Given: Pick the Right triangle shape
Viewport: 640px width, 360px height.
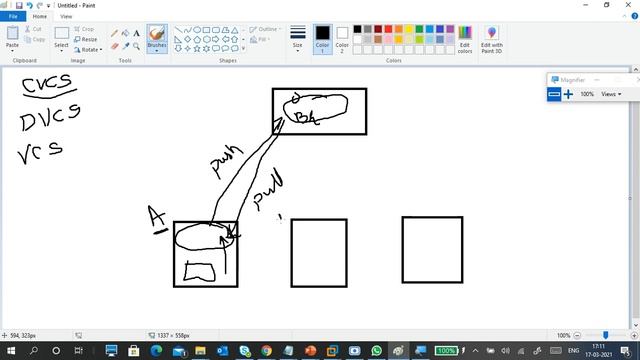Looking at the screenshot, I should tap(178, 40).
